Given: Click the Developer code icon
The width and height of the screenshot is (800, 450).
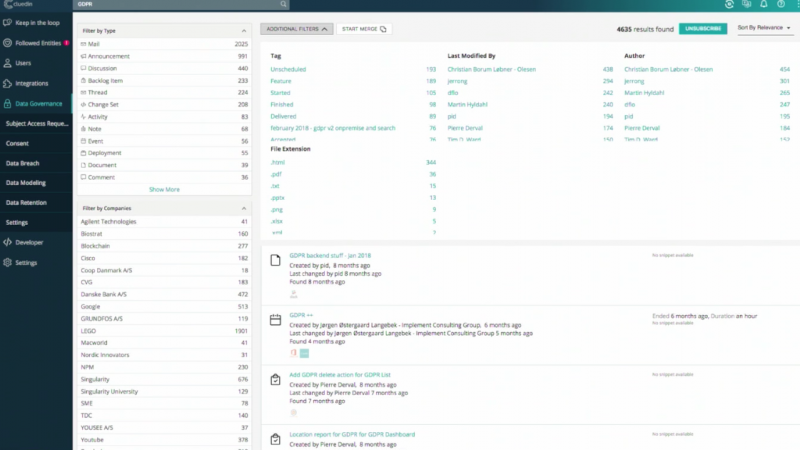Looking at the screenshot, I should (x=7, y=242).
